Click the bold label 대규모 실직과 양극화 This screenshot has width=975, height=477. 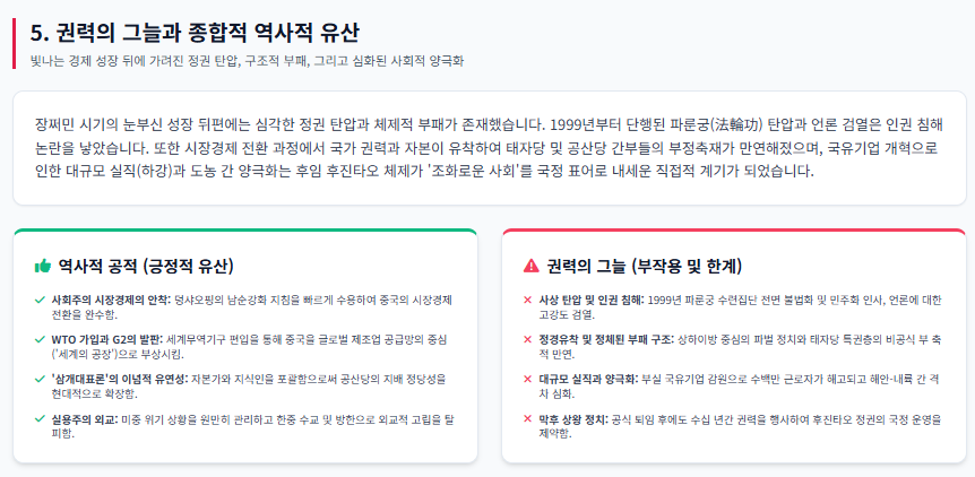[x=589, y=379]
